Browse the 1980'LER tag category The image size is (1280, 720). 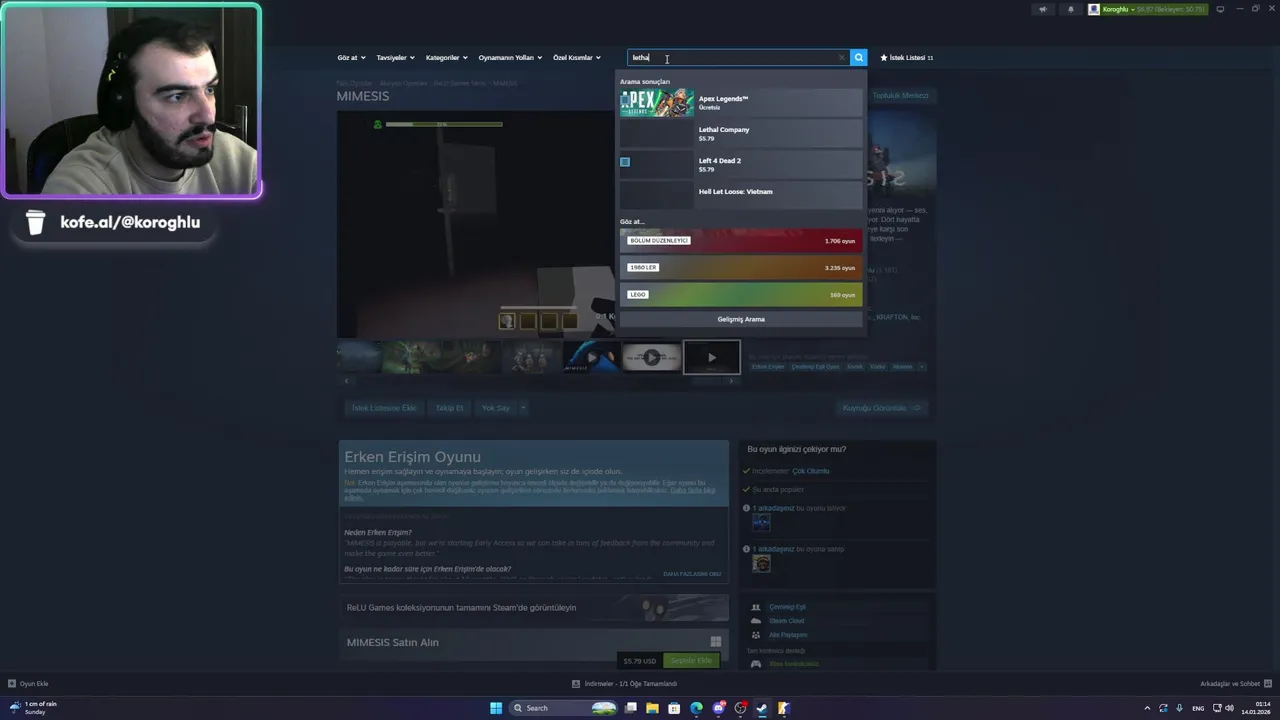click(x=740, y=268)
